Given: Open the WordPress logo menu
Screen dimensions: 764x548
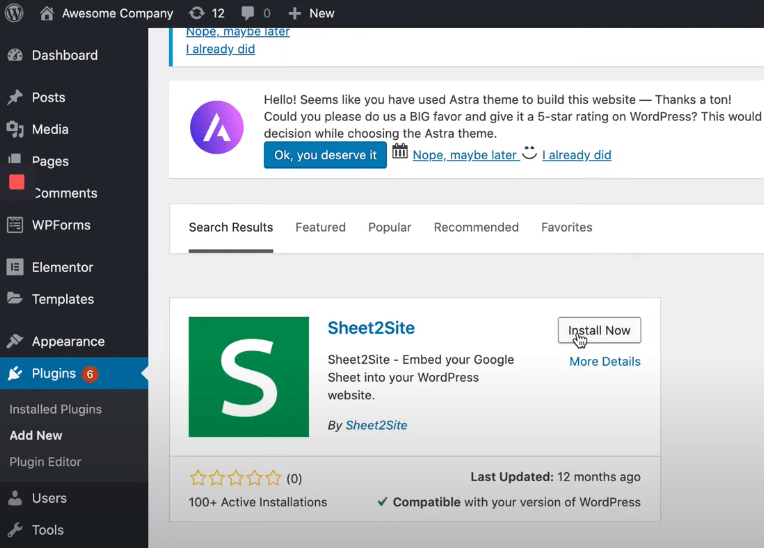Looking at the screenshot, I should pos(14,13).
